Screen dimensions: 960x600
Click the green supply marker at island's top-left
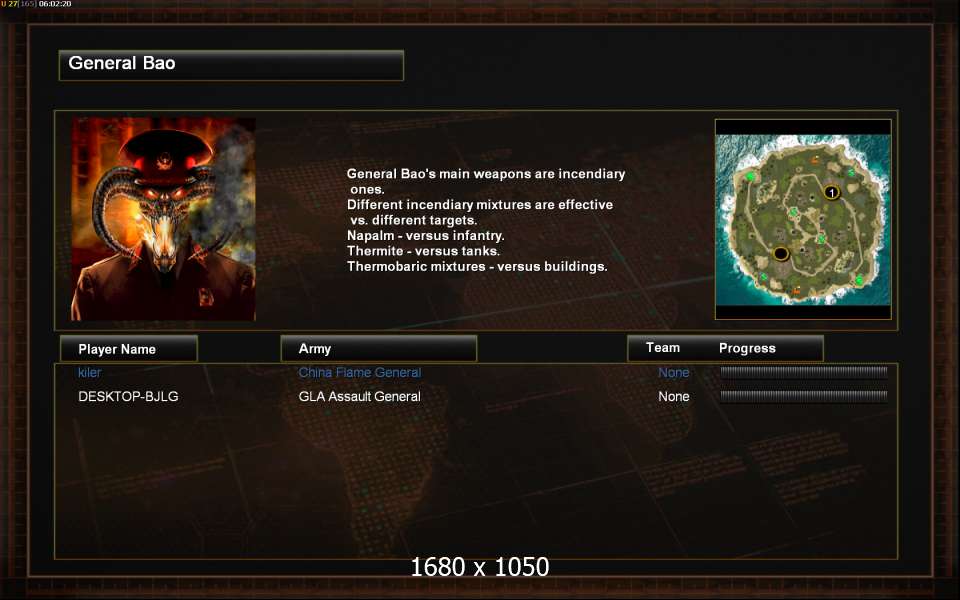[750, 176]
